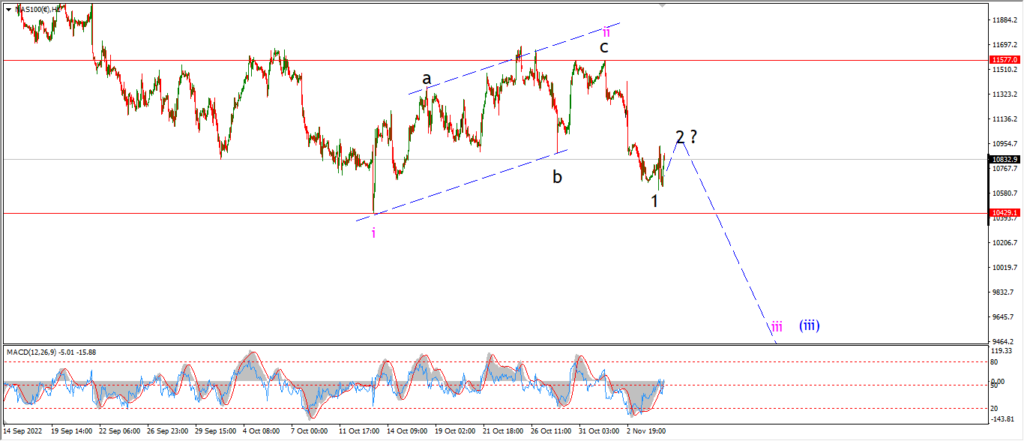This screenshot has width=1024, height=441.
Task: Click the '21 Oct 18:00' date label
Action: 502,432
